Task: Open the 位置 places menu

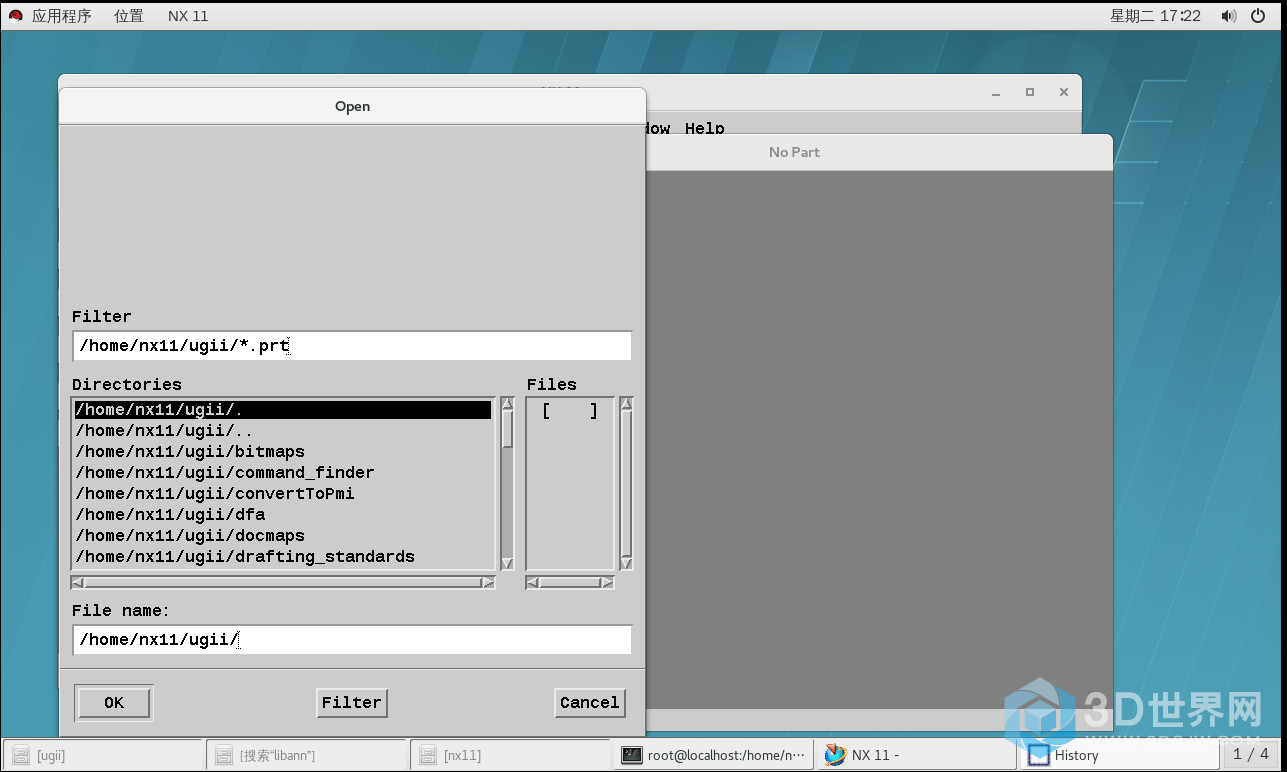Action: click(129, 16)
